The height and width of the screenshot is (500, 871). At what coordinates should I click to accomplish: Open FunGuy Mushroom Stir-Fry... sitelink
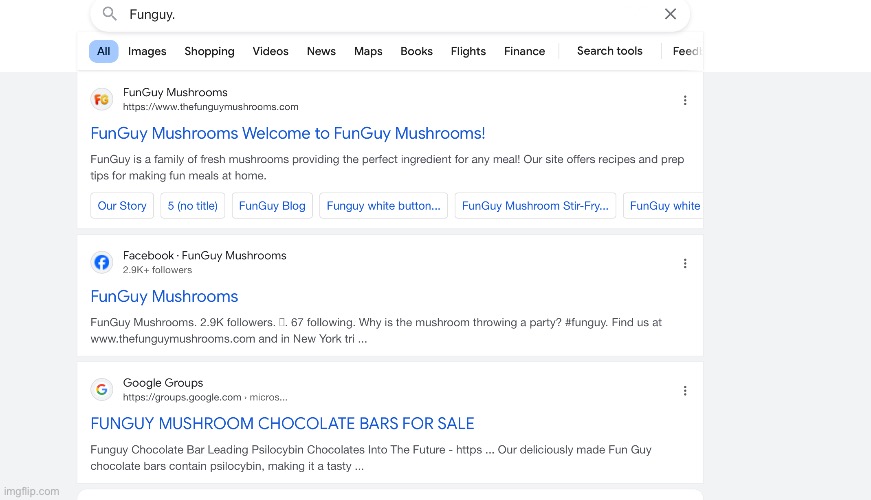click(x=535, y=206)
